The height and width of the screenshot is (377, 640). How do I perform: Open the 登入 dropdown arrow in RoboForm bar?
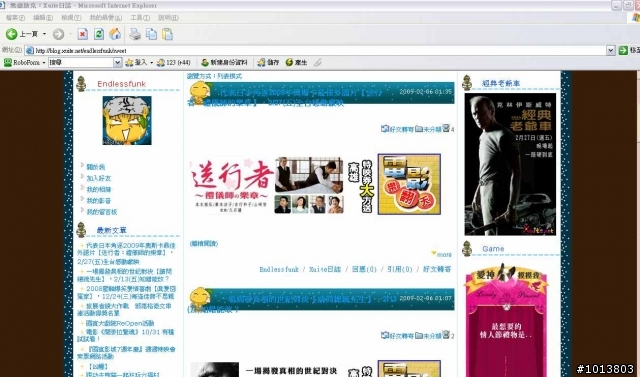coord(151,63)
